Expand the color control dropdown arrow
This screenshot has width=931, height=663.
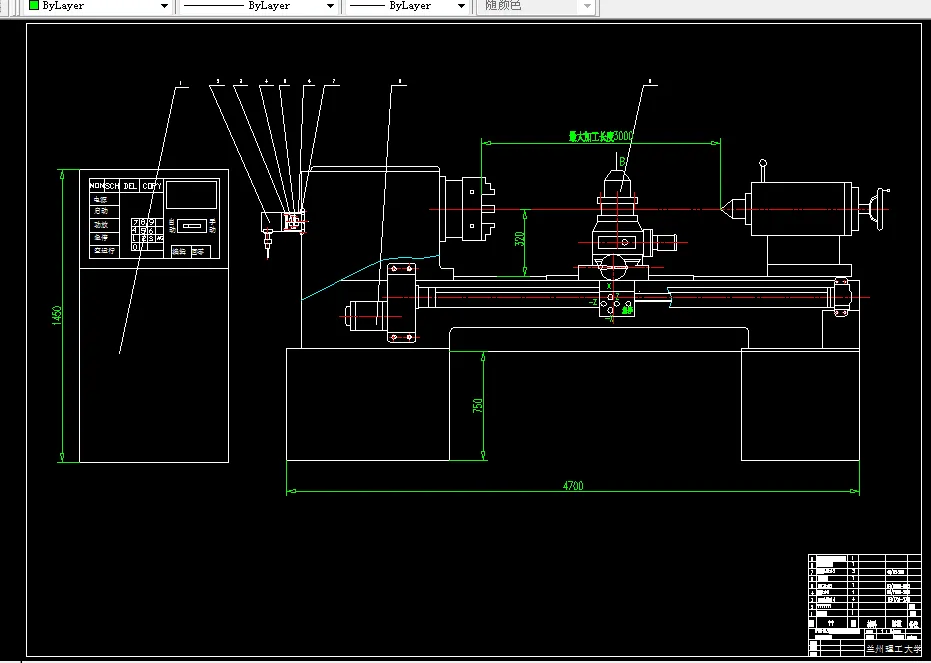click(x=164, y=6)
